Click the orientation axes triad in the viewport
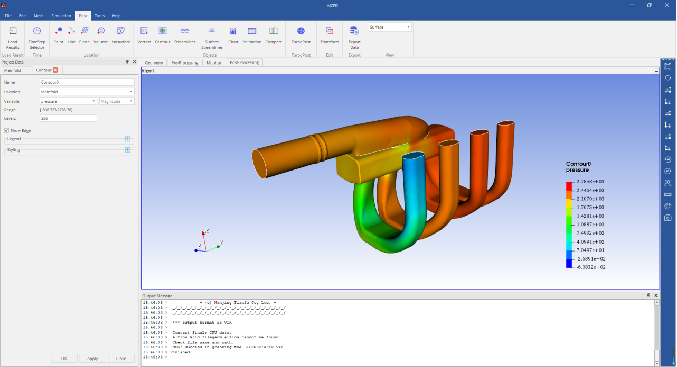 point(208,241)
